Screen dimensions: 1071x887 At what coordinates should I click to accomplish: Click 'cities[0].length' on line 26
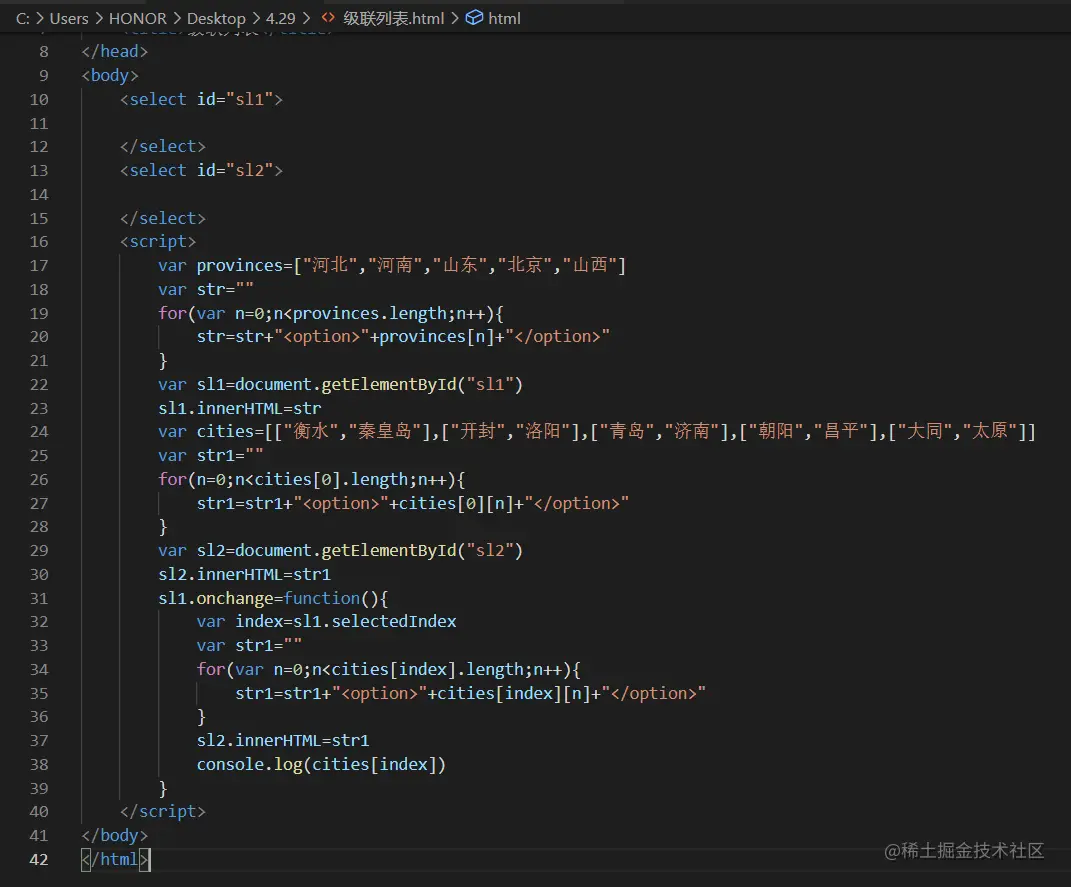coord(331,480)
